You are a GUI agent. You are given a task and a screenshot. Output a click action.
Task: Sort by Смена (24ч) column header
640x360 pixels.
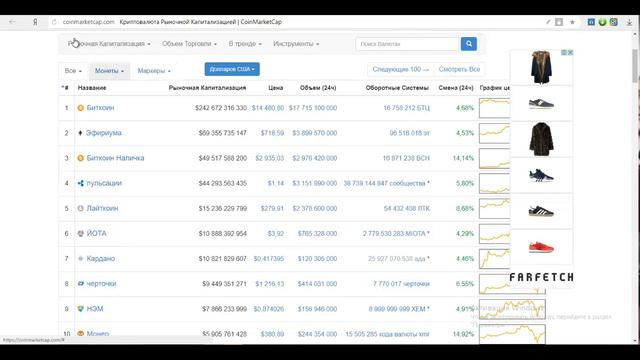coord(456,88)
